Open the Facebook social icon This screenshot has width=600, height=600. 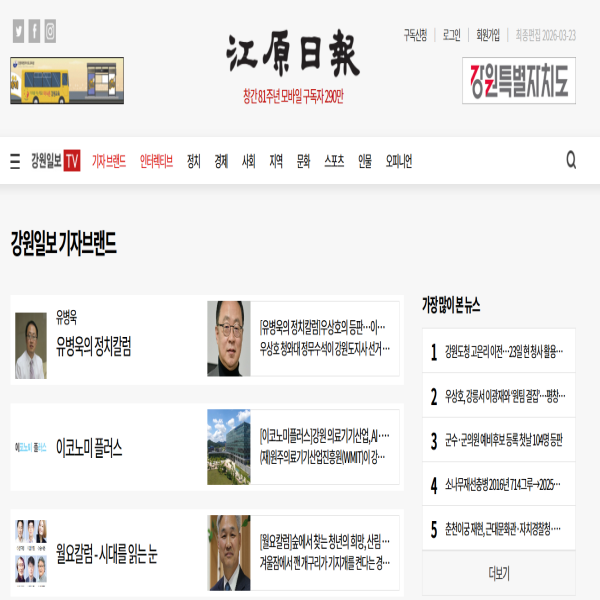point(34,31)
